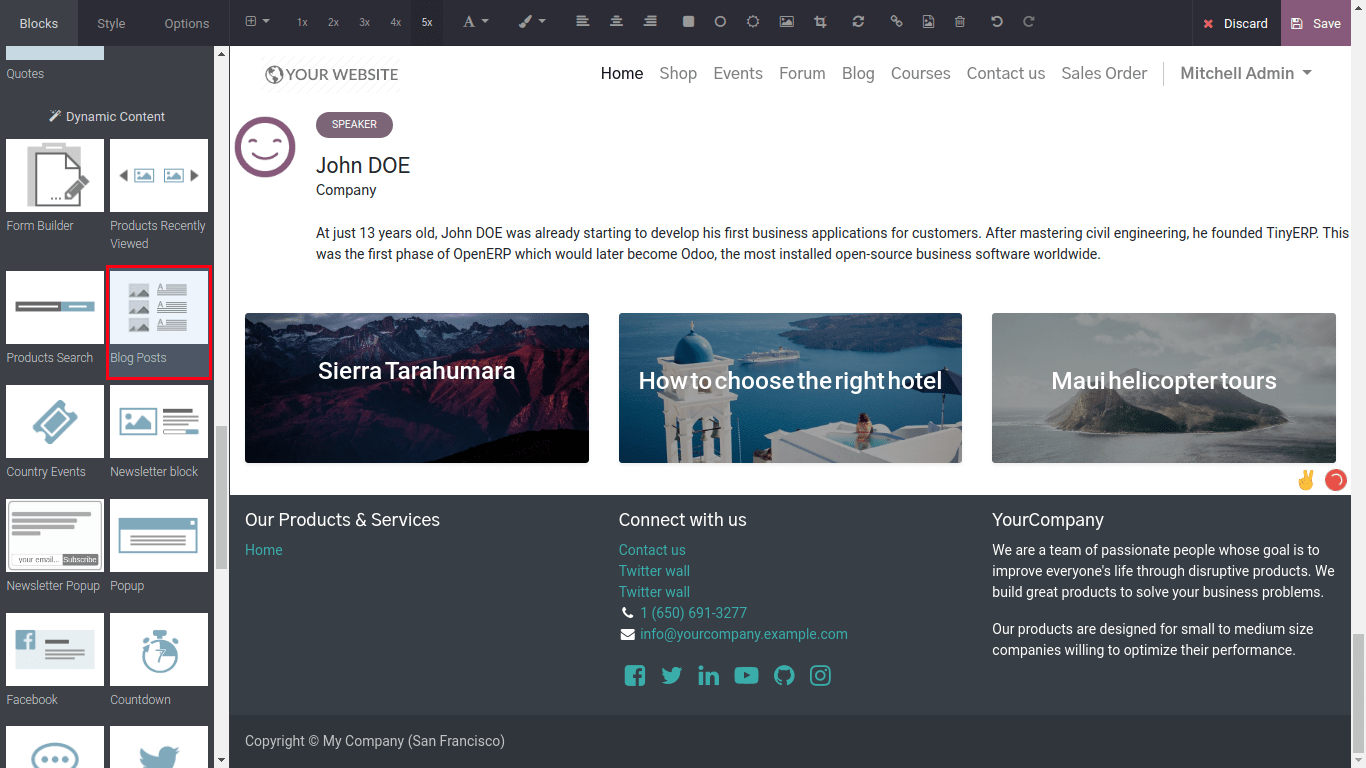Image resolution: width=1366 pixels, height=768 pixels.
Task: Open the Home menu item
Action: tap(622, 73)
